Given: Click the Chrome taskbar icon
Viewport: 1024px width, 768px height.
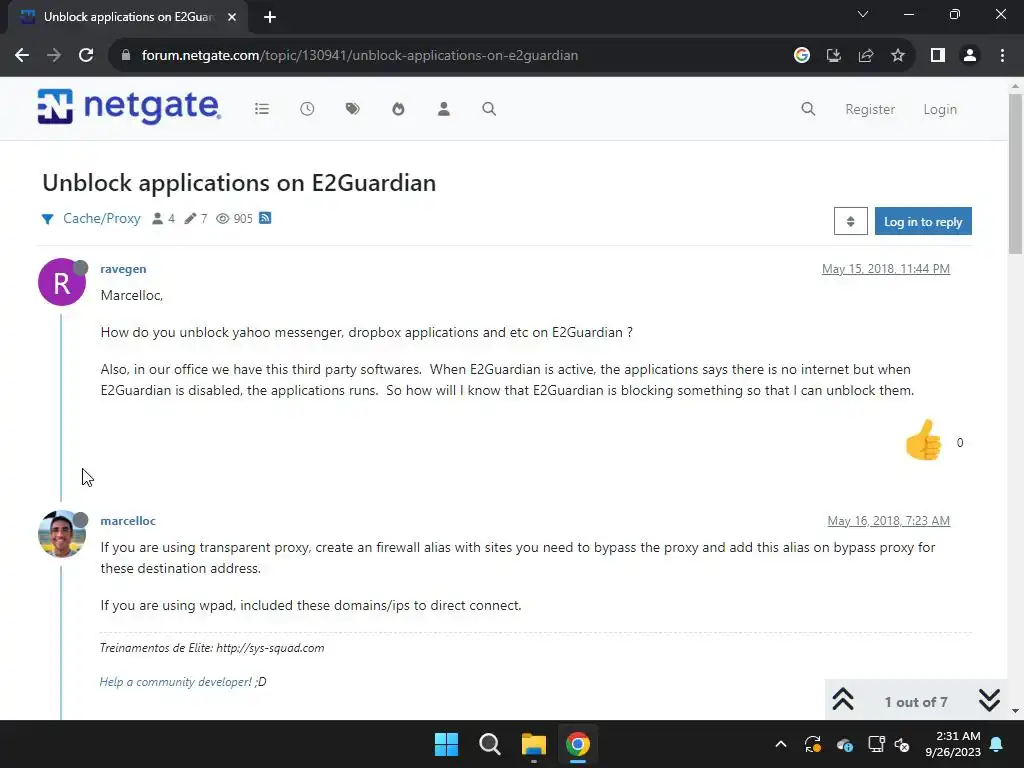Looking at the screenshot, I should 577,744.
